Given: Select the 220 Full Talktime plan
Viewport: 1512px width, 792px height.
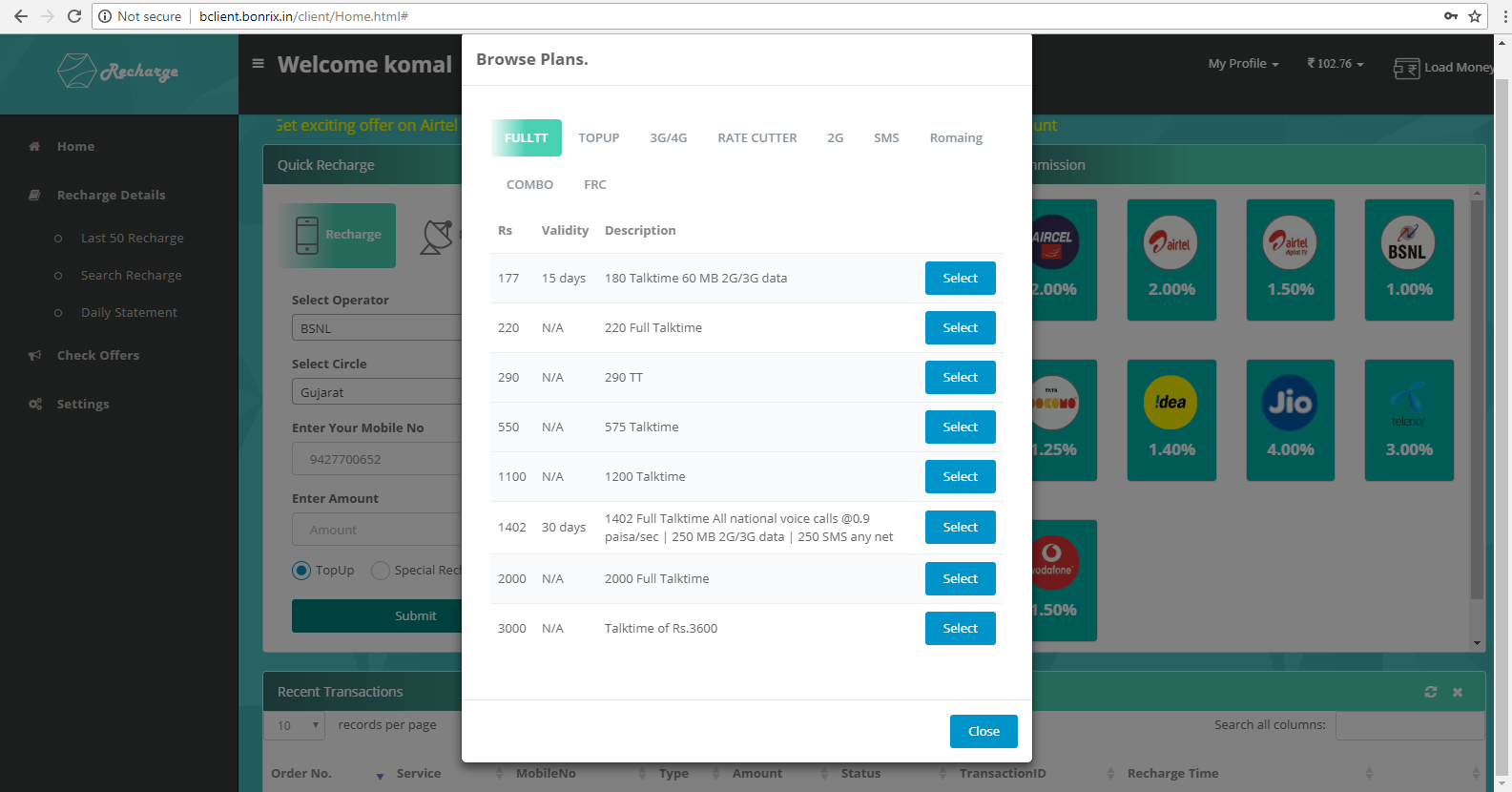Looking at the screenshot, I should tap(960, 328).
